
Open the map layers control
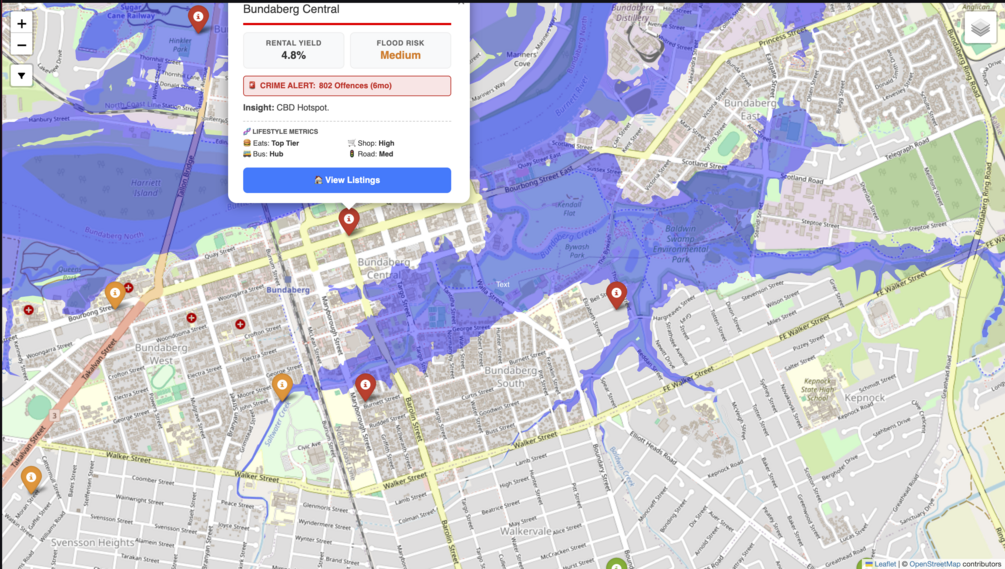(980, 28)
